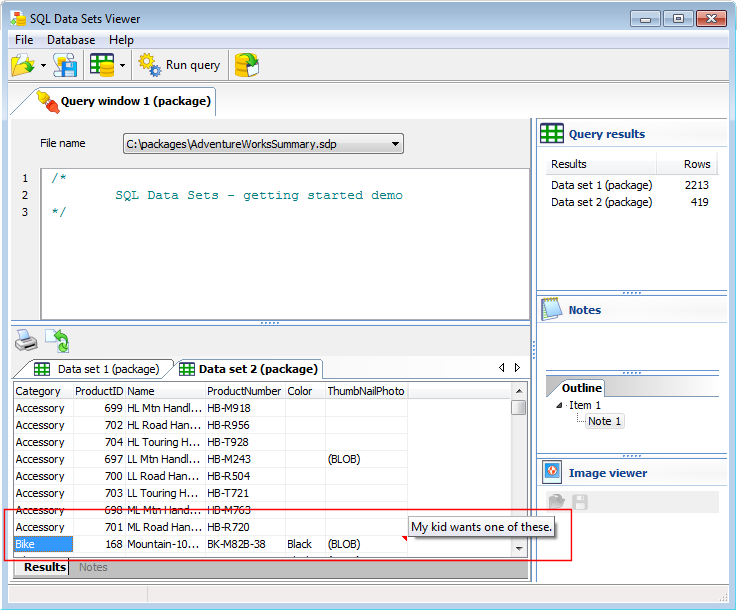Screen dimensions: 737x610
Task: Click the Image viewer panel icon
Action: tap(551, 473)
